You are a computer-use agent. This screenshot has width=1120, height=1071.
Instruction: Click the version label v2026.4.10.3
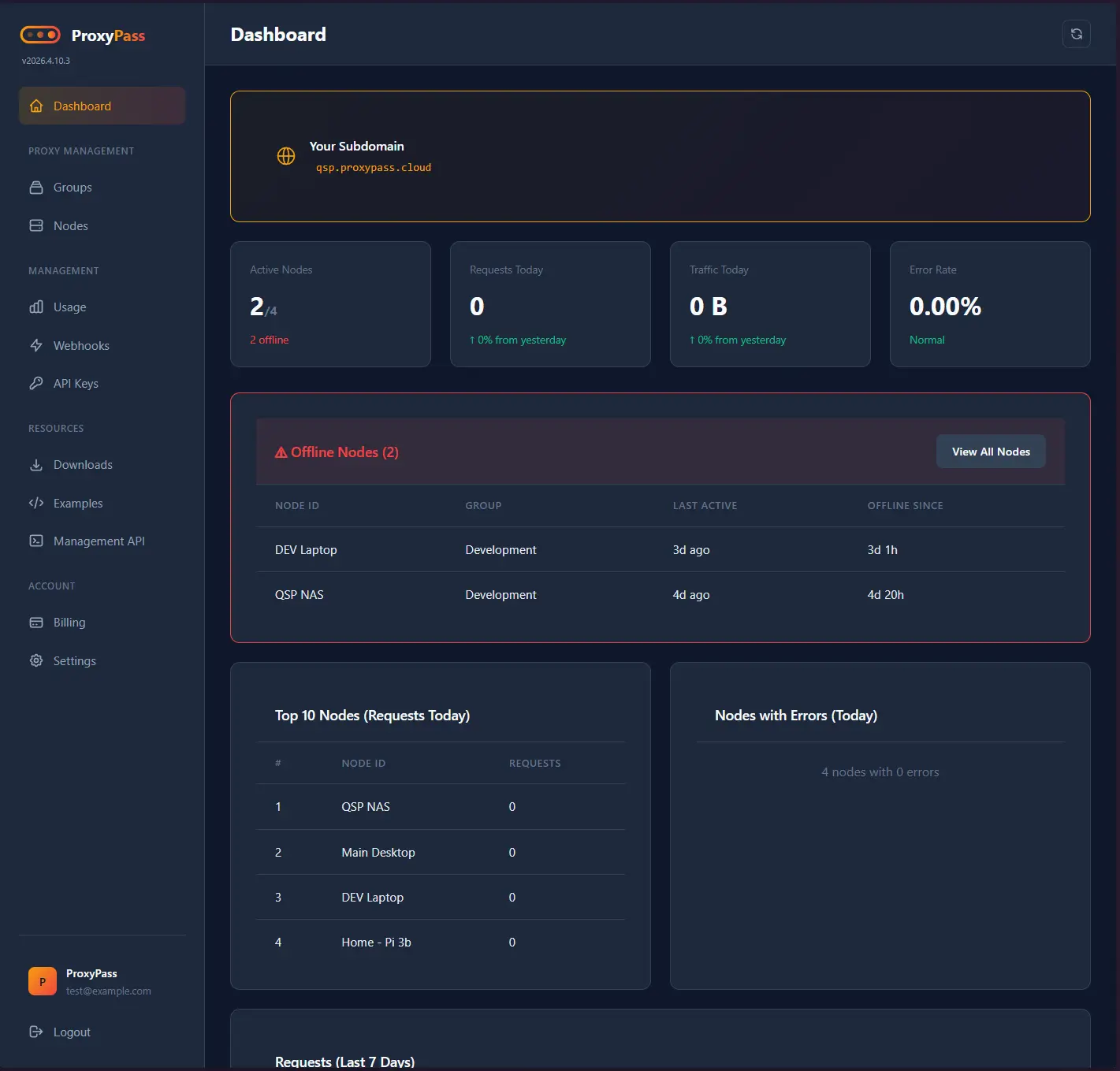46,61
